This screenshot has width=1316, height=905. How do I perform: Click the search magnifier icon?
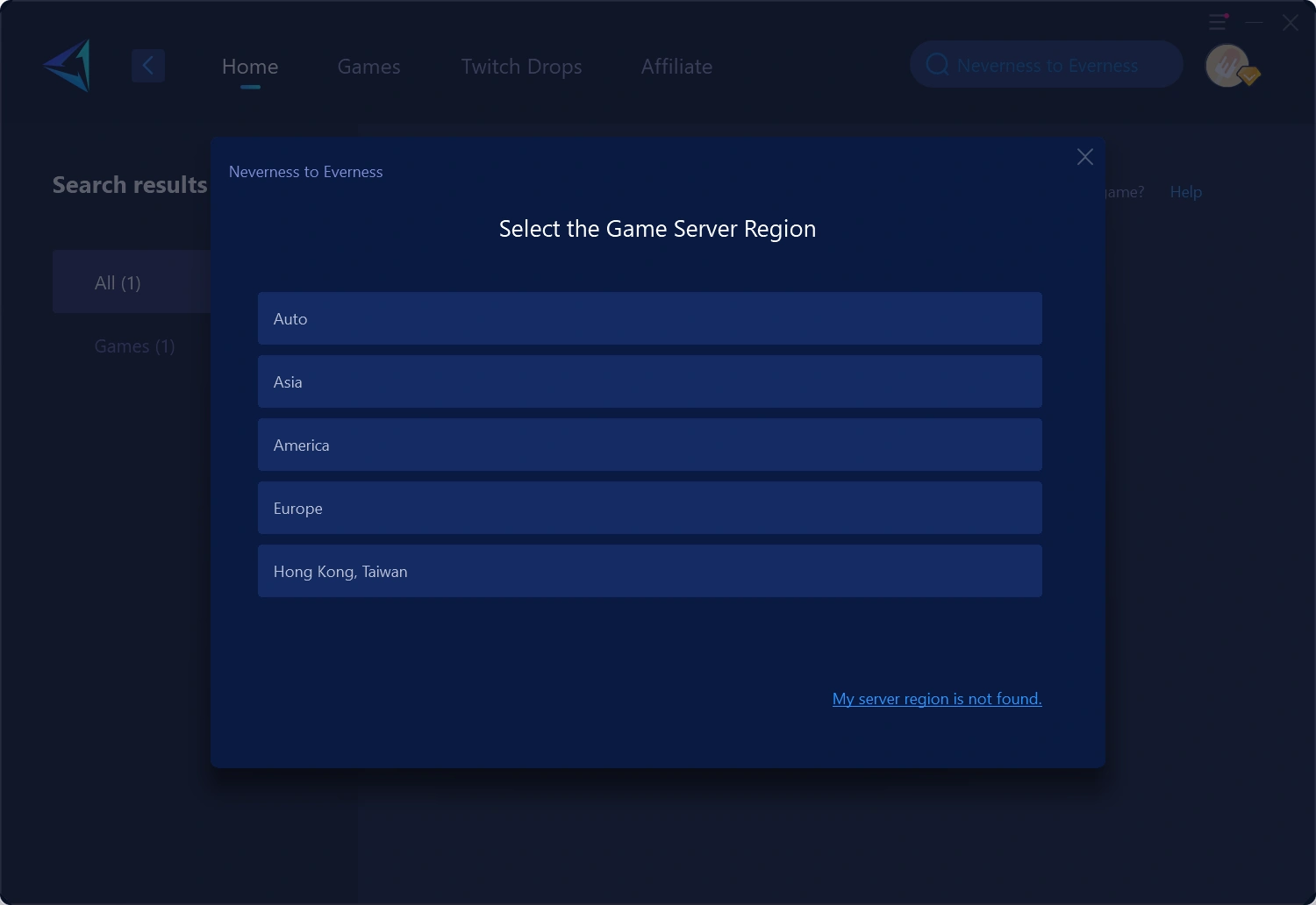[937, 65]
